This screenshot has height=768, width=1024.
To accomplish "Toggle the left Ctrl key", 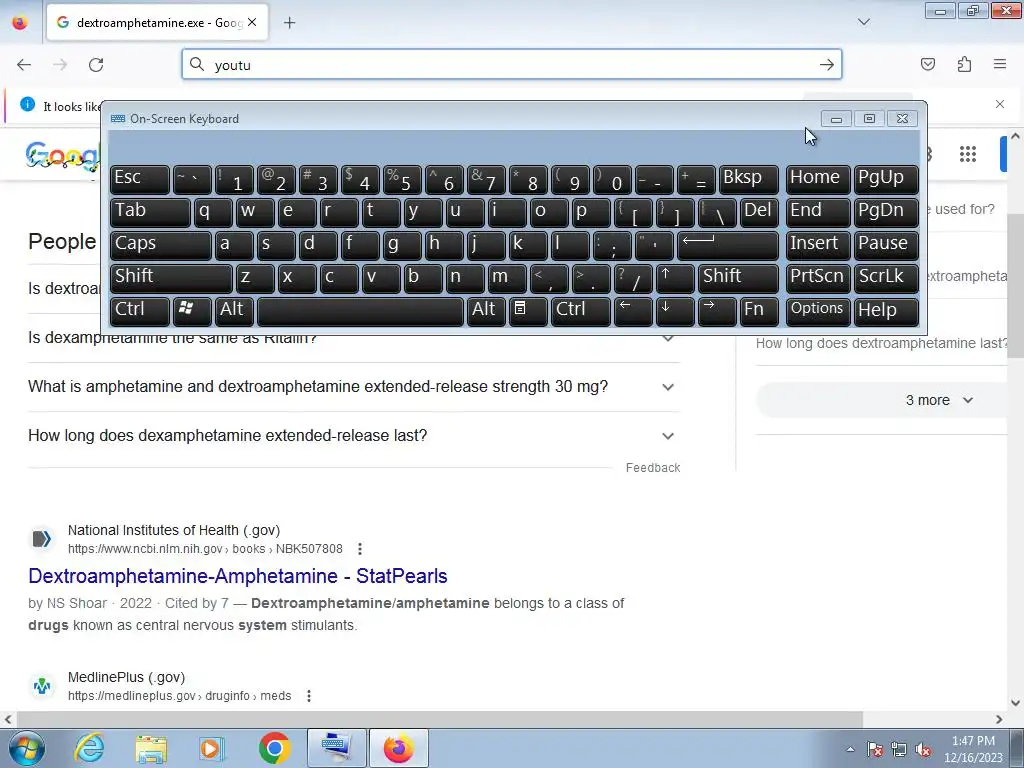I will [140, 311].
